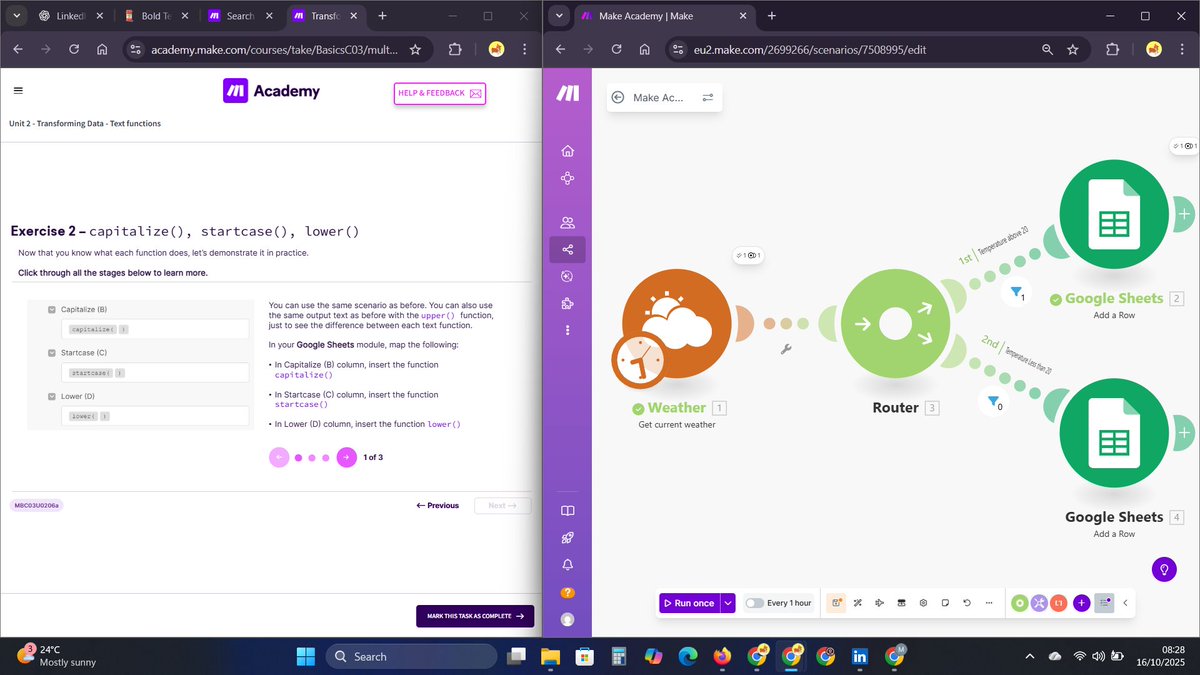
Task: Open the Academy hamburger menu
Action: 18,90
